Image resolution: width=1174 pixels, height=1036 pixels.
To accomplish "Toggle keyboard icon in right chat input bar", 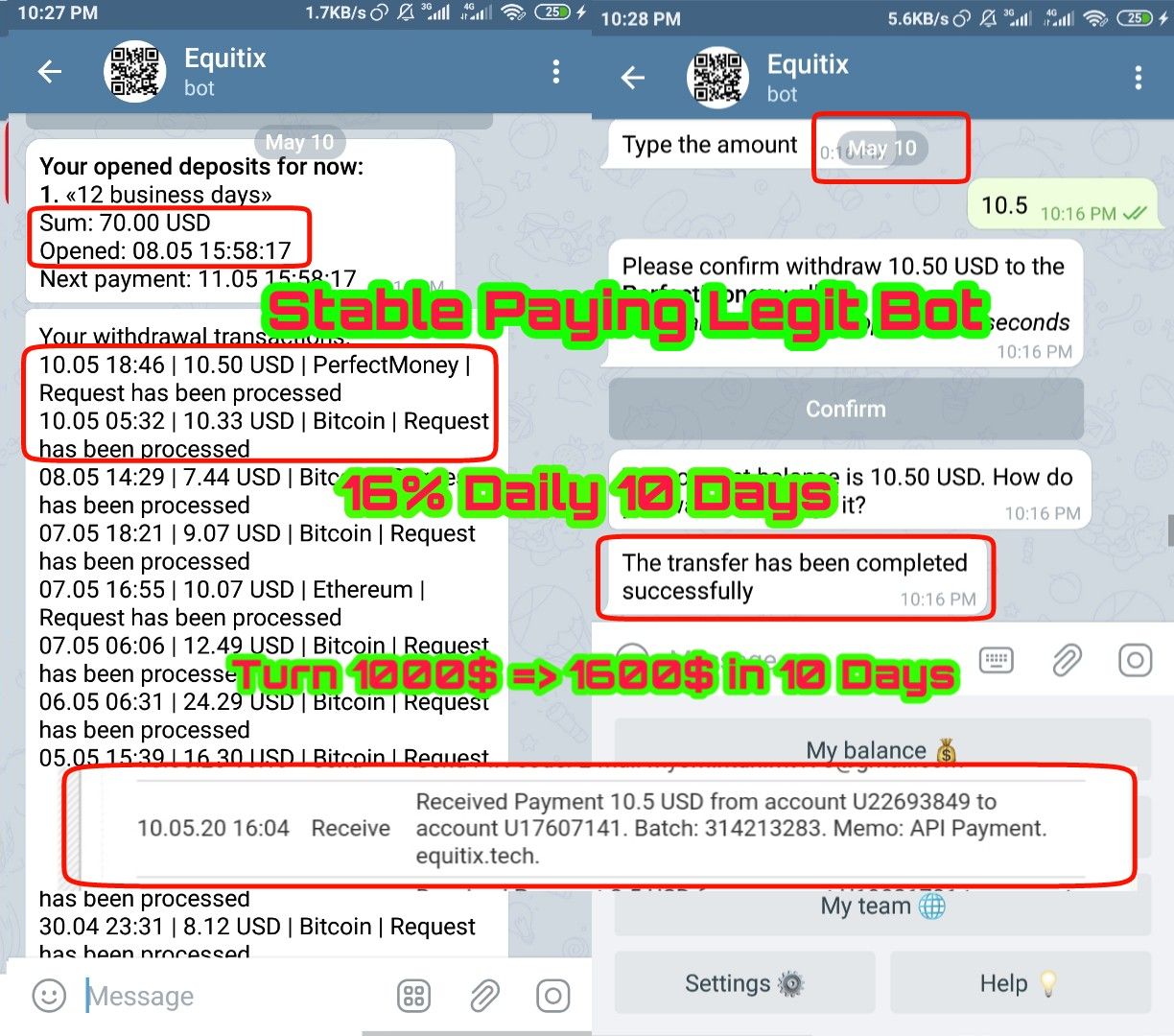I will [x=997, y=660].
